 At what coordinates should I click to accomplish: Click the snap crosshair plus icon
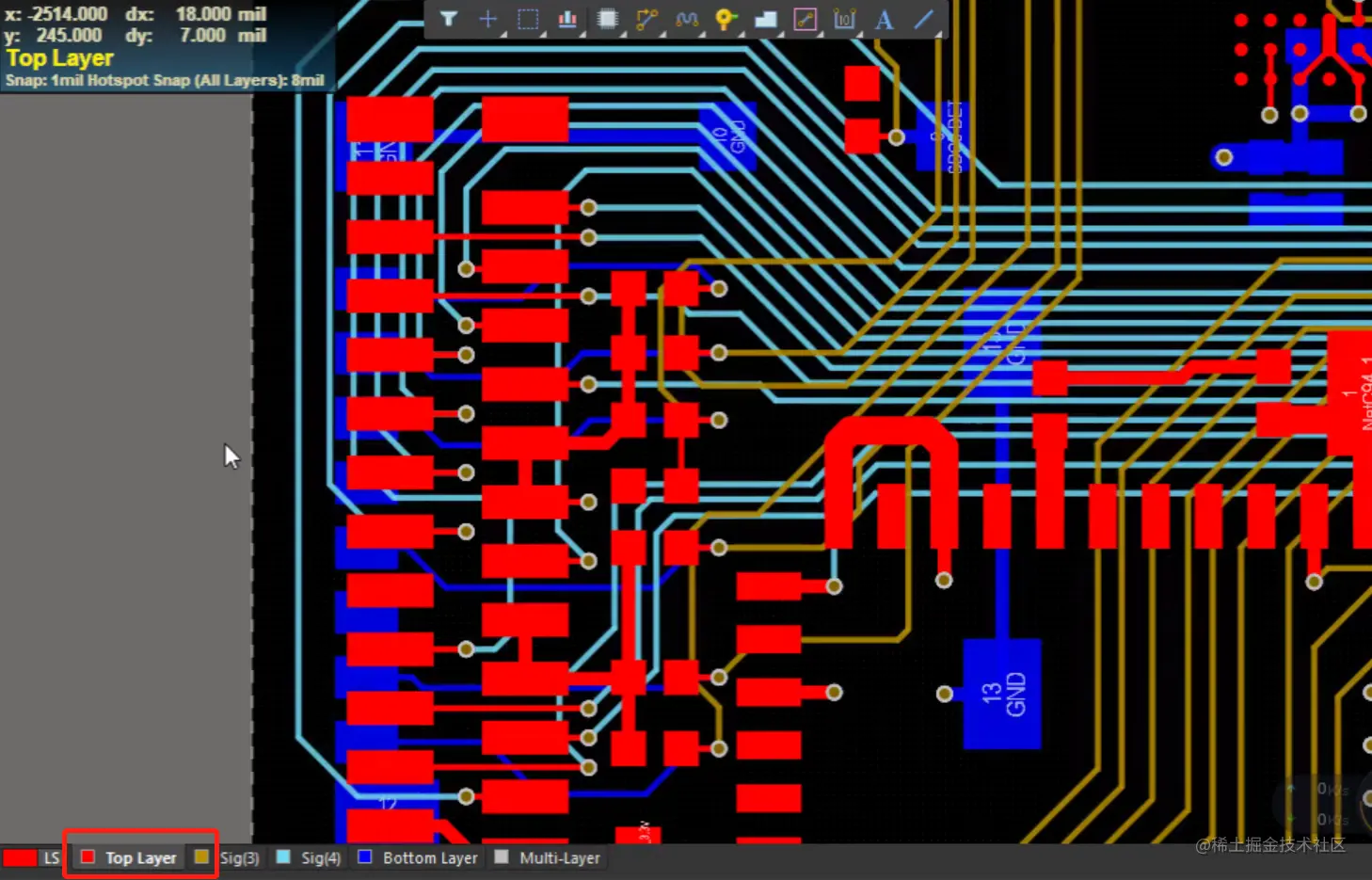pos(488,19)
